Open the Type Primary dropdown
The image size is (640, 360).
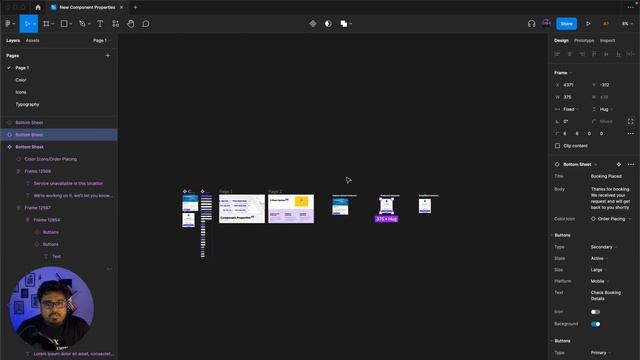click(x=601, y=353)
